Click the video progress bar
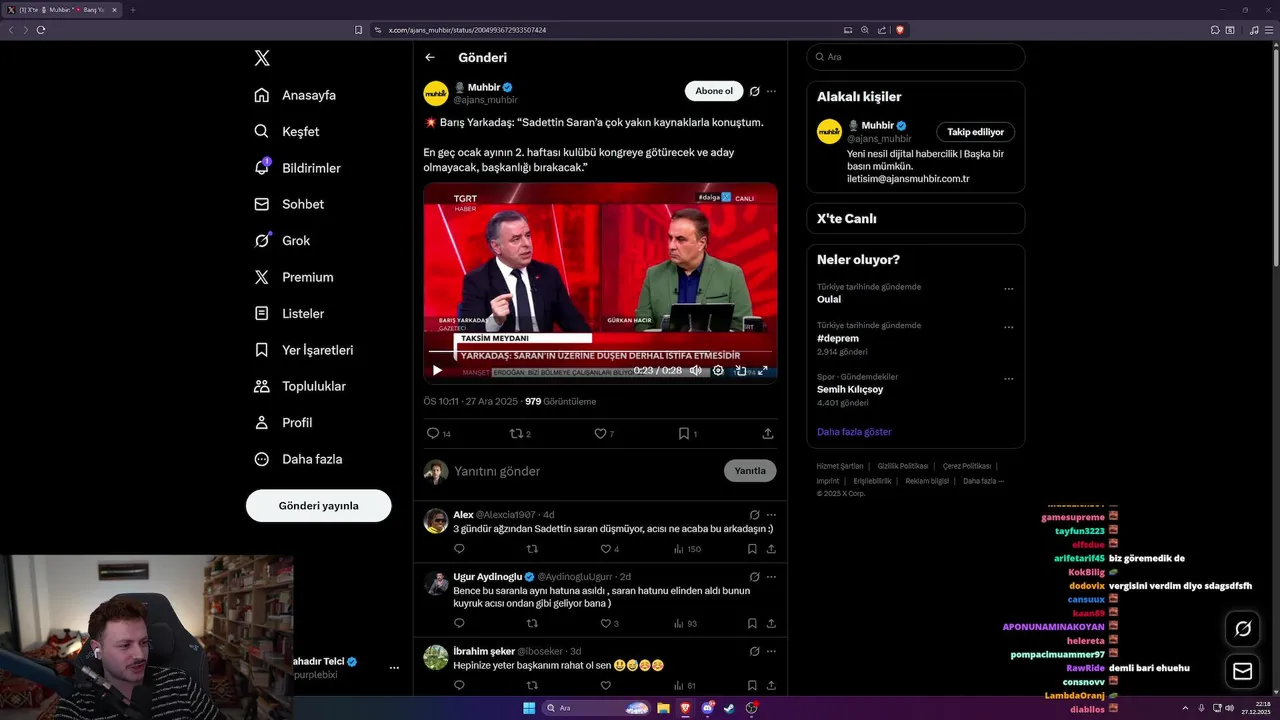The width and height of the screenshot is (1280, 720). pos(600,352)
